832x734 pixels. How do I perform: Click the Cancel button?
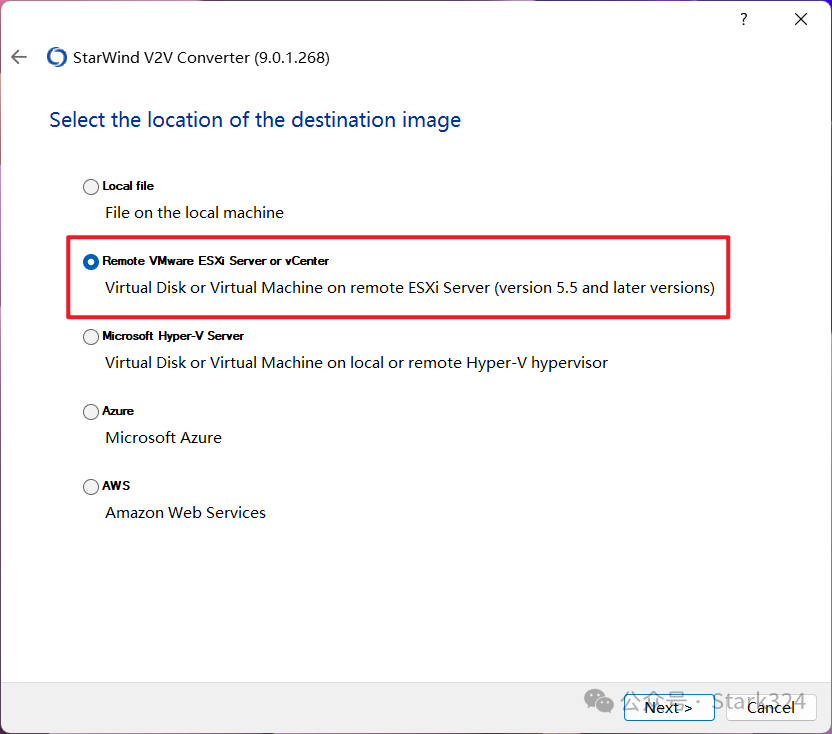coord(771,707)
